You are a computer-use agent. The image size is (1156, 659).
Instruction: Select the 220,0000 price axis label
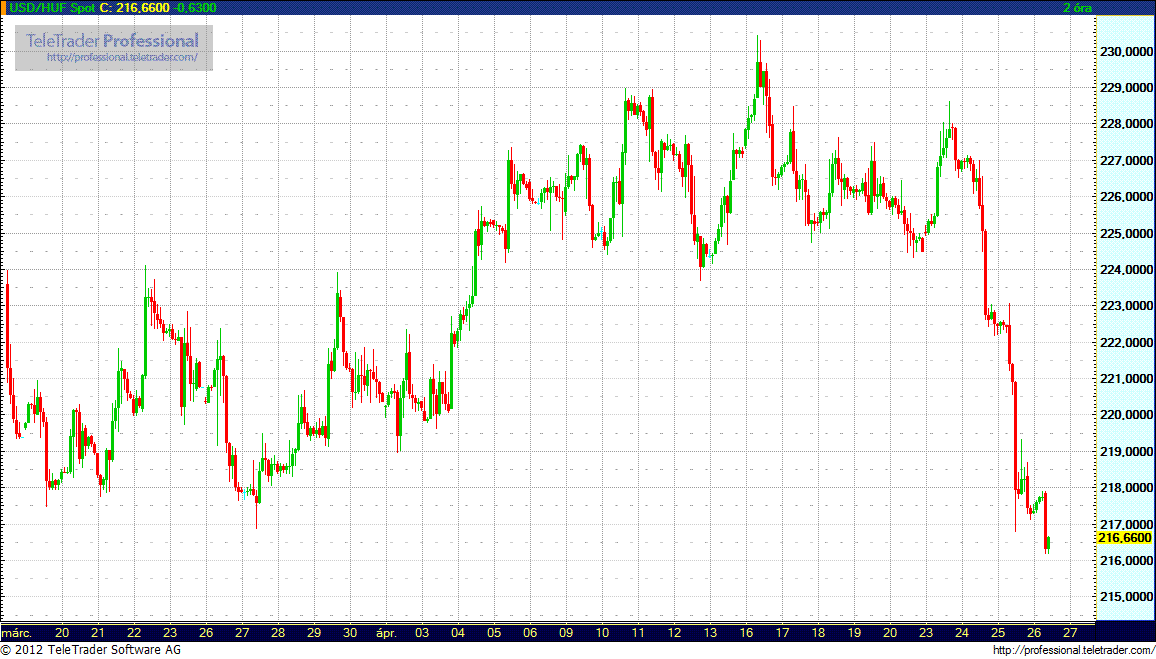[x=1126, y=415]
